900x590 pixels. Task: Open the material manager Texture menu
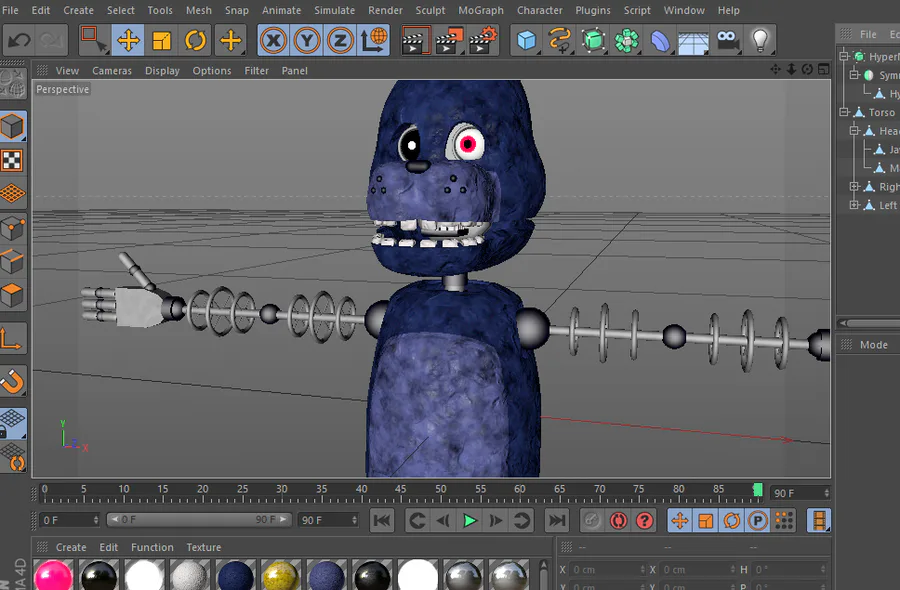pyautogui.click(x=203, y=547)
